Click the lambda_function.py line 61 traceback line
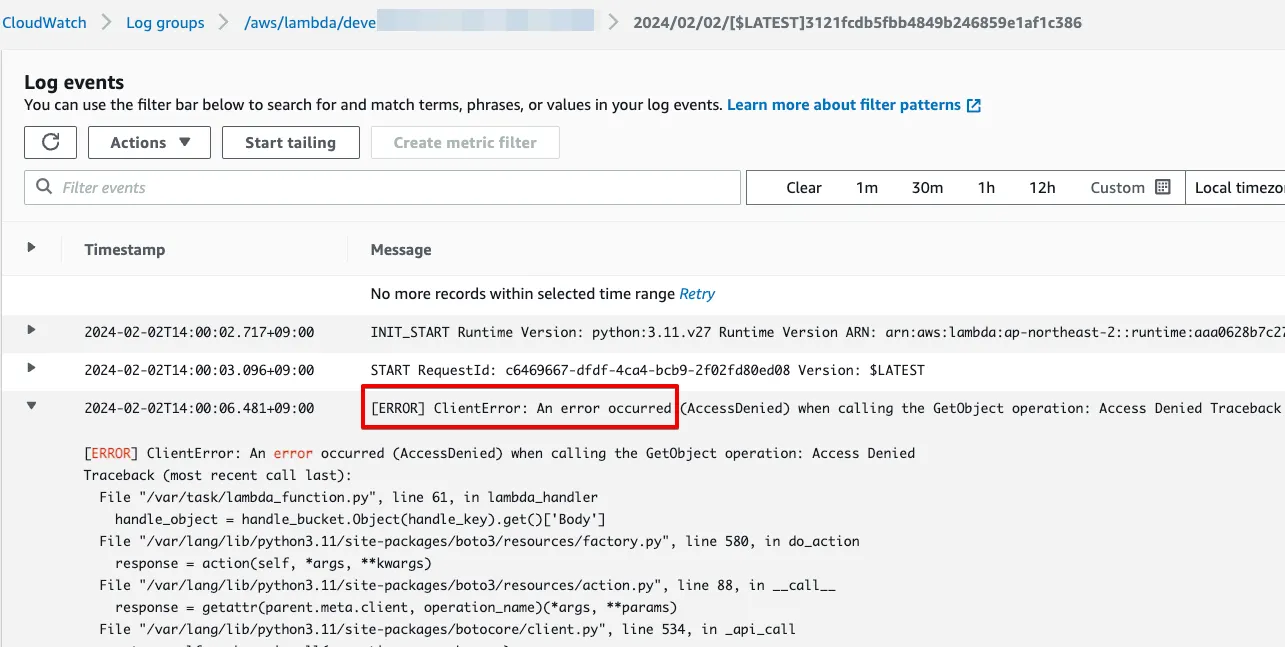The image size is (1285, 647). (348, 497)
